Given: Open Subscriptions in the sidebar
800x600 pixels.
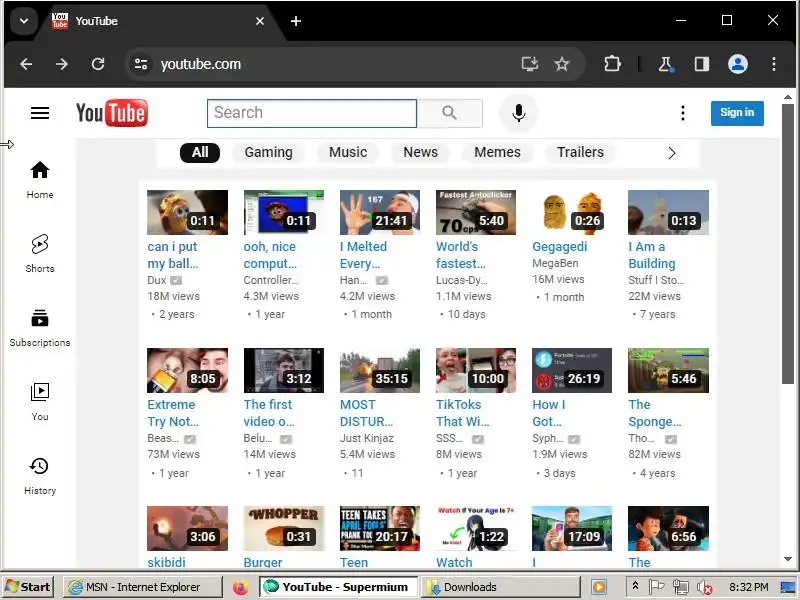Looking at the screenshot, I should tap(40, 328).
